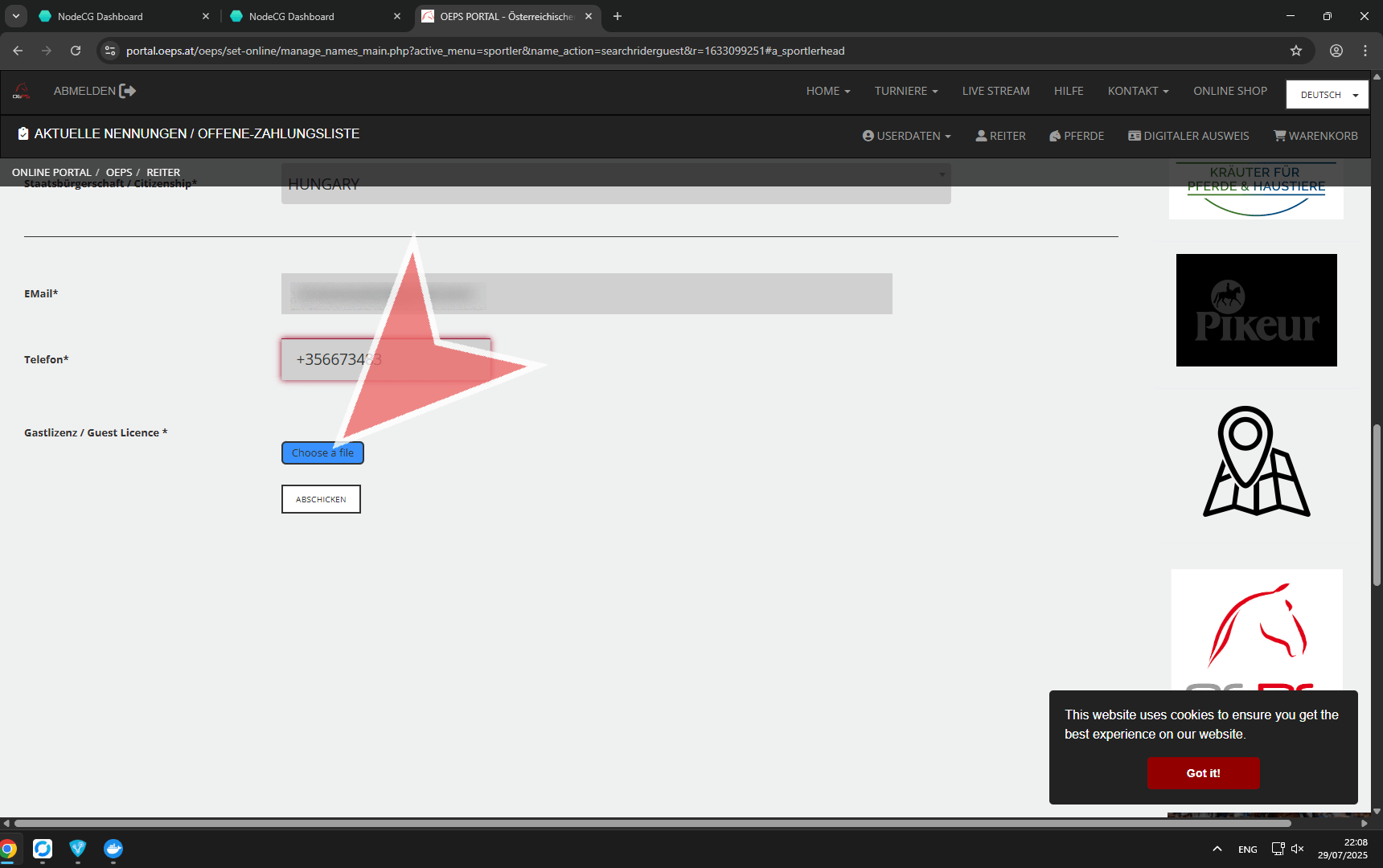Open the Citizenship Hungary select box

(x=616, y=185)
